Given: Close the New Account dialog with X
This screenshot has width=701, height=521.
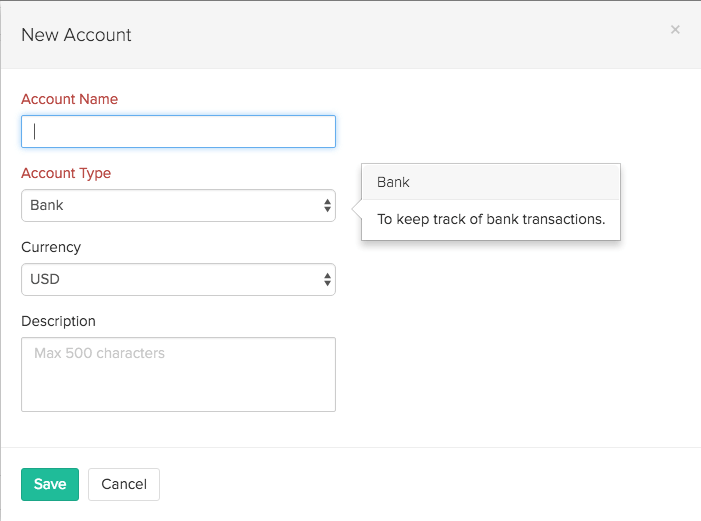Looking at the screenshot, I should tap(675, 30).
